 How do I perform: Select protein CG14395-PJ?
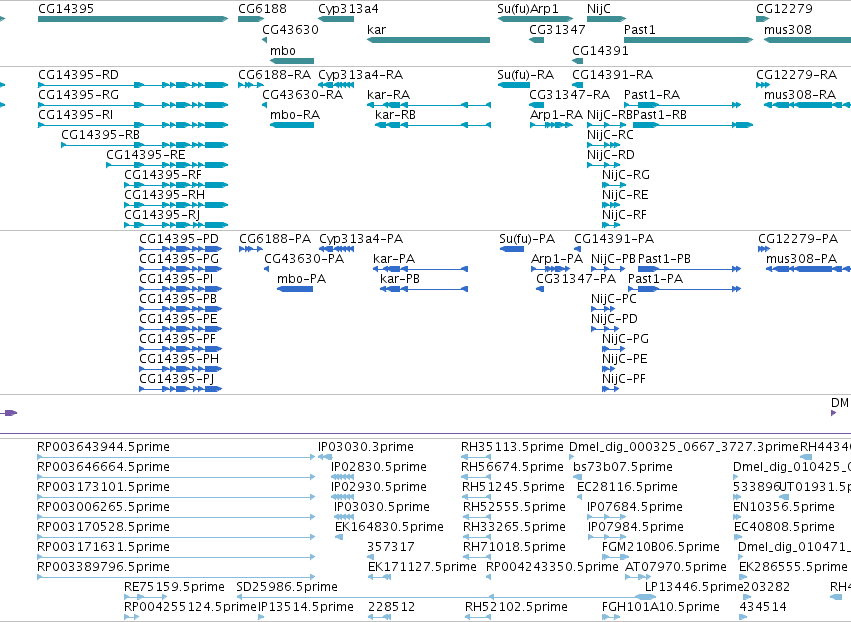point(176,378)
